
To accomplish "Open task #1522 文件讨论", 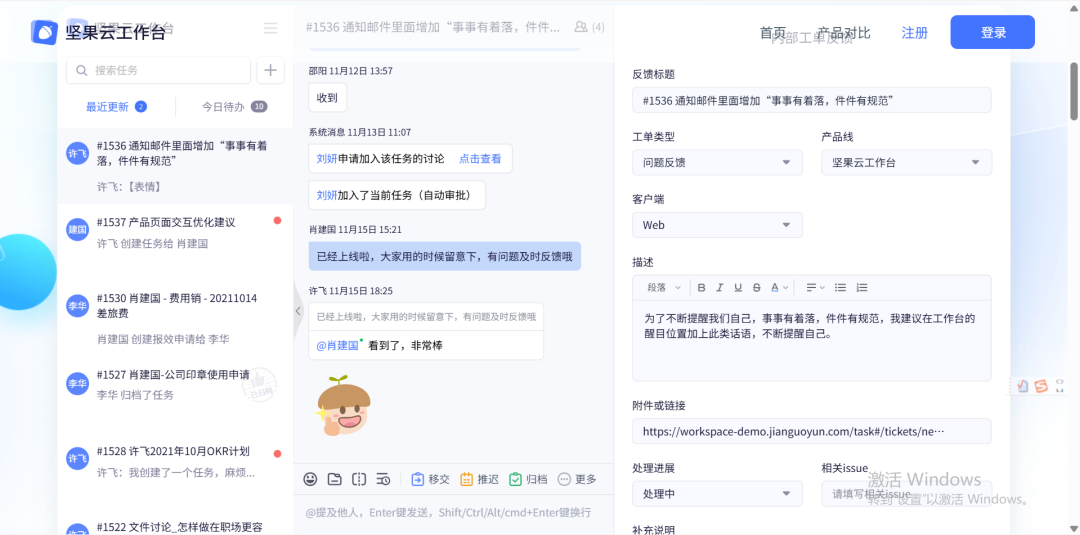I will click(175, 525).
